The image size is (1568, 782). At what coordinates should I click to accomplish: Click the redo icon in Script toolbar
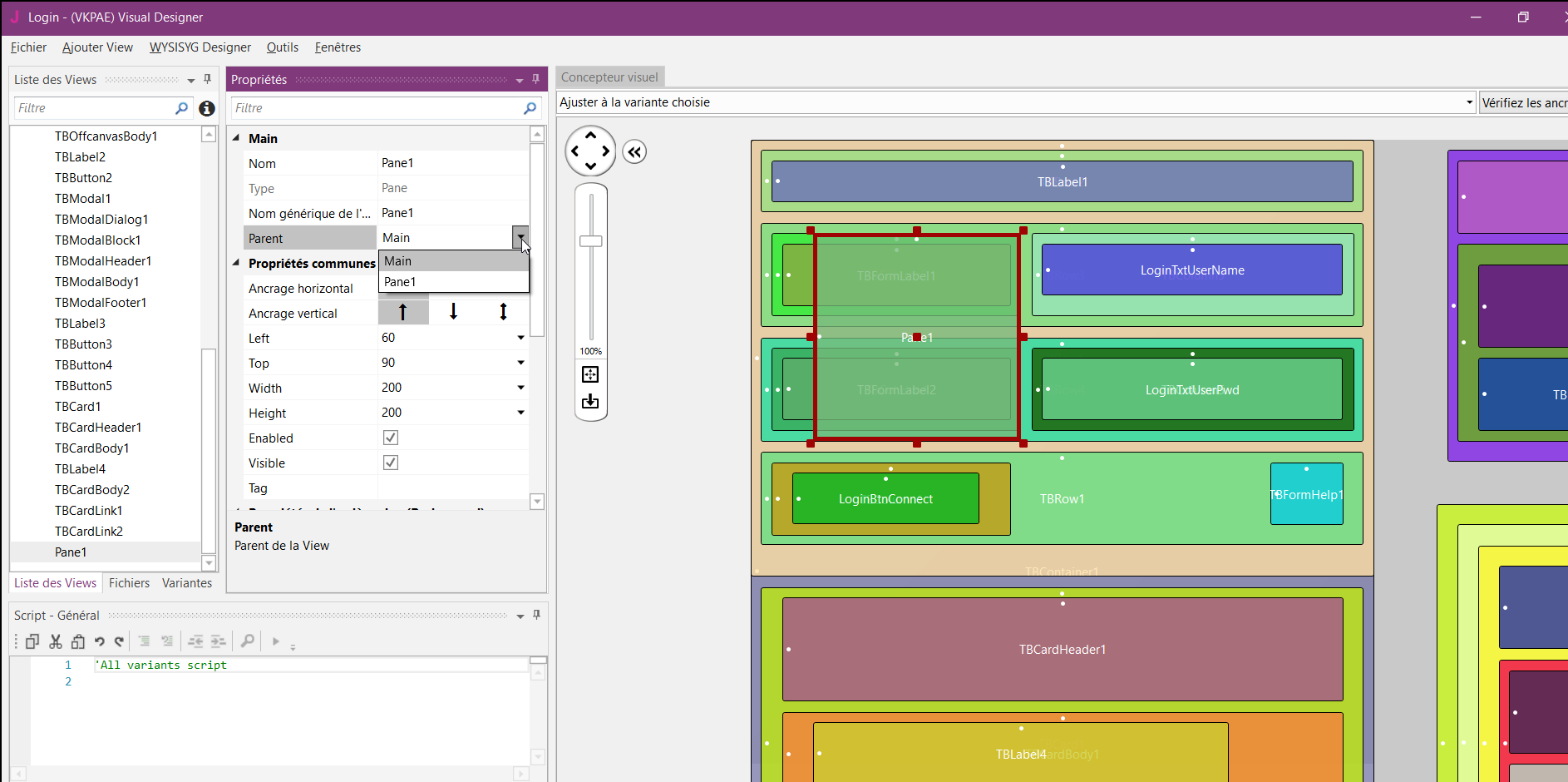pyautogui.click(x=119, y=641)
